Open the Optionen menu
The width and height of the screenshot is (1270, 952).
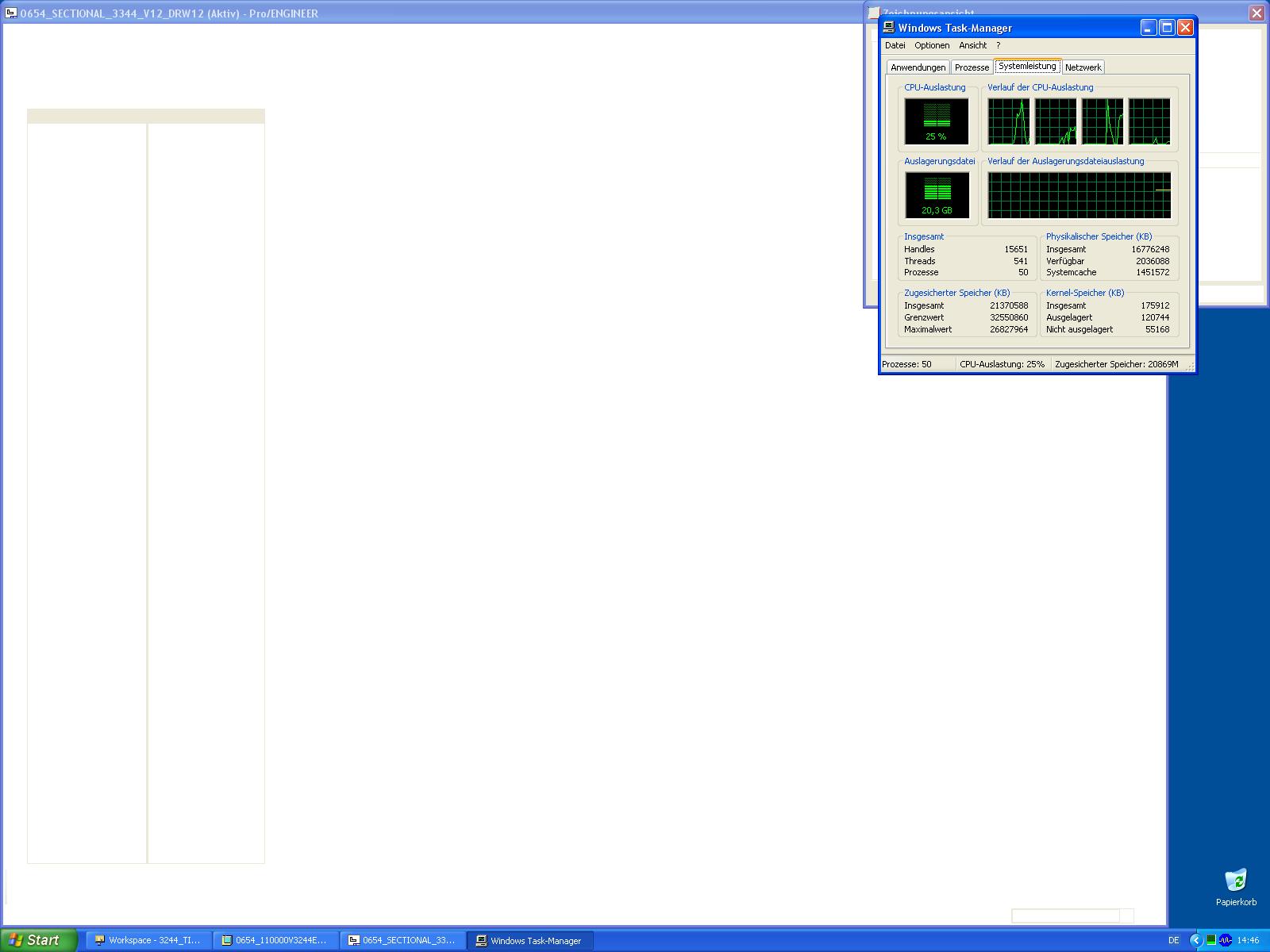(932, 45)
